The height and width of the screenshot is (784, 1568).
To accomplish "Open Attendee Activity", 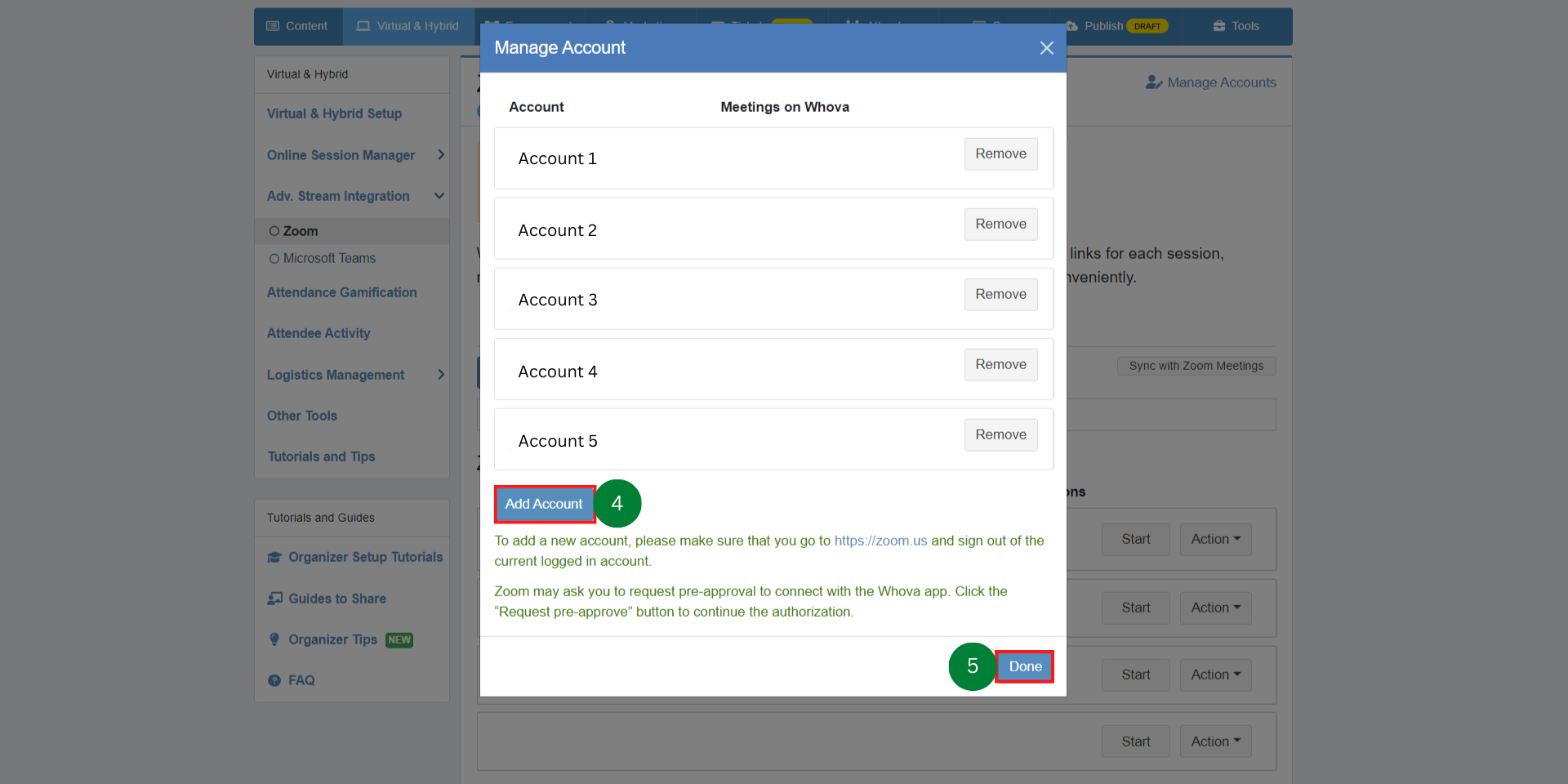I will click(318, 333).
